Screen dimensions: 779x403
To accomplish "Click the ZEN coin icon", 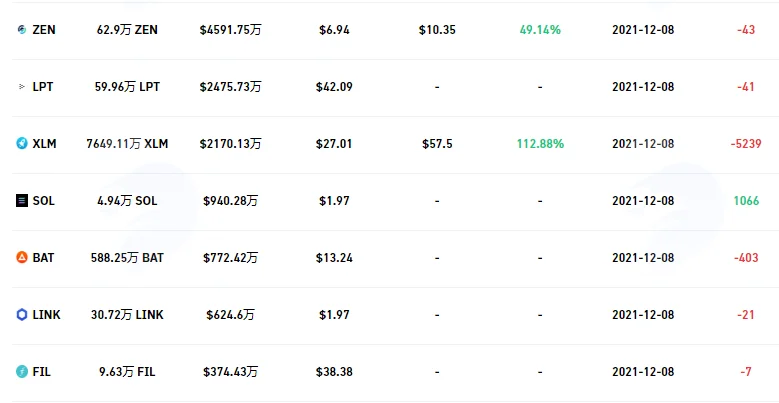I will coord(22,30).
